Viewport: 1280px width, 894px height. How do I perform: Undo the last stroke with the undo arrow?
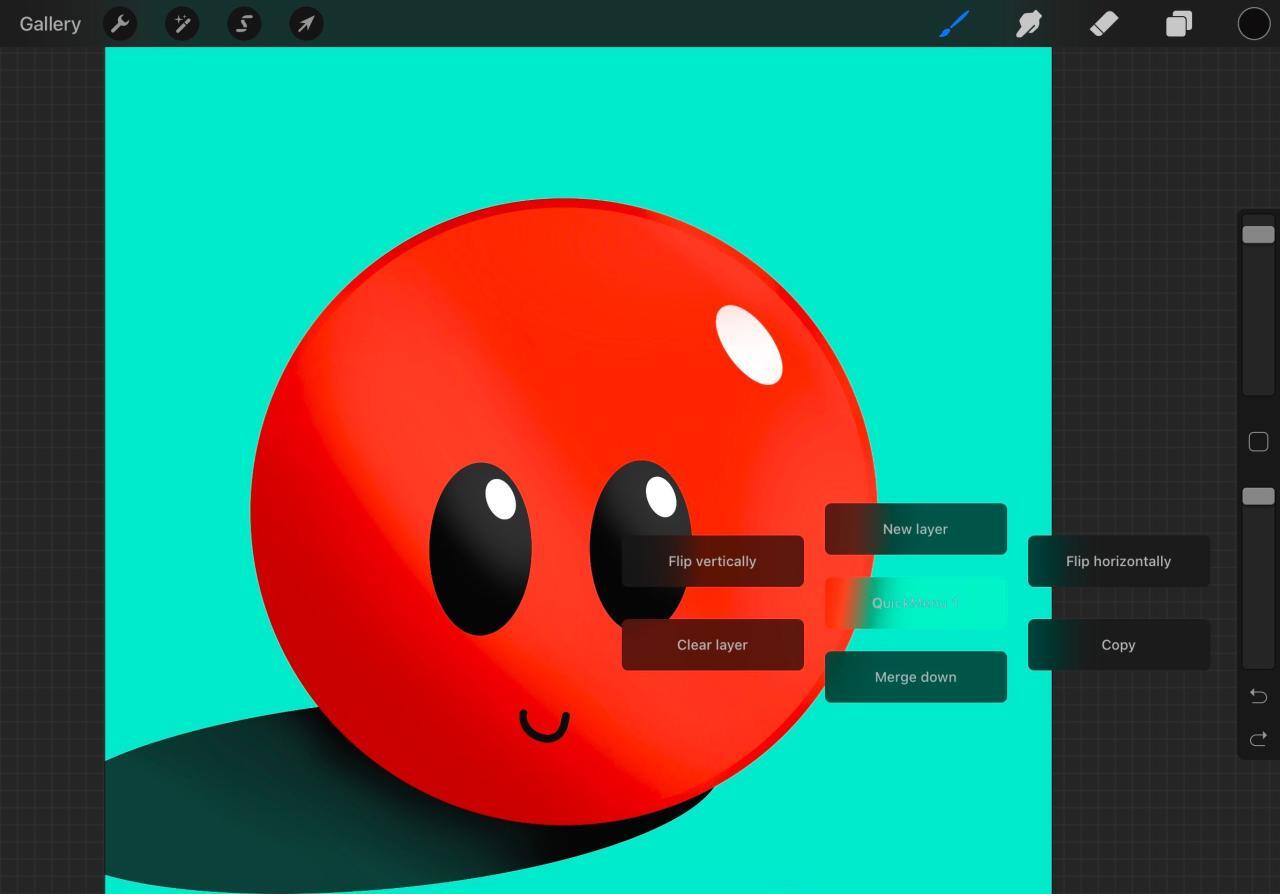pyautogui.click(x=1259, y=696)
